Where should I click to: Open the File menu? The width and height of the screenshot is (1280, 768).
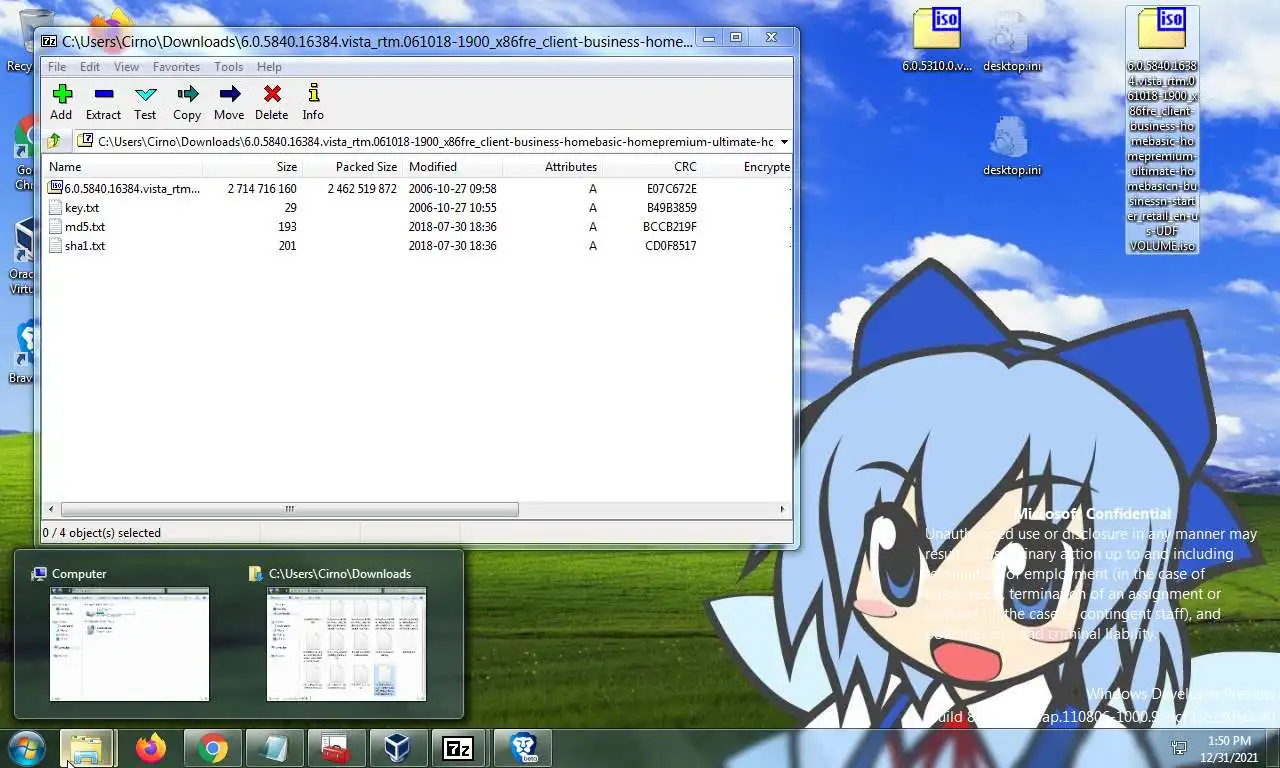click(x=57, y=67)
